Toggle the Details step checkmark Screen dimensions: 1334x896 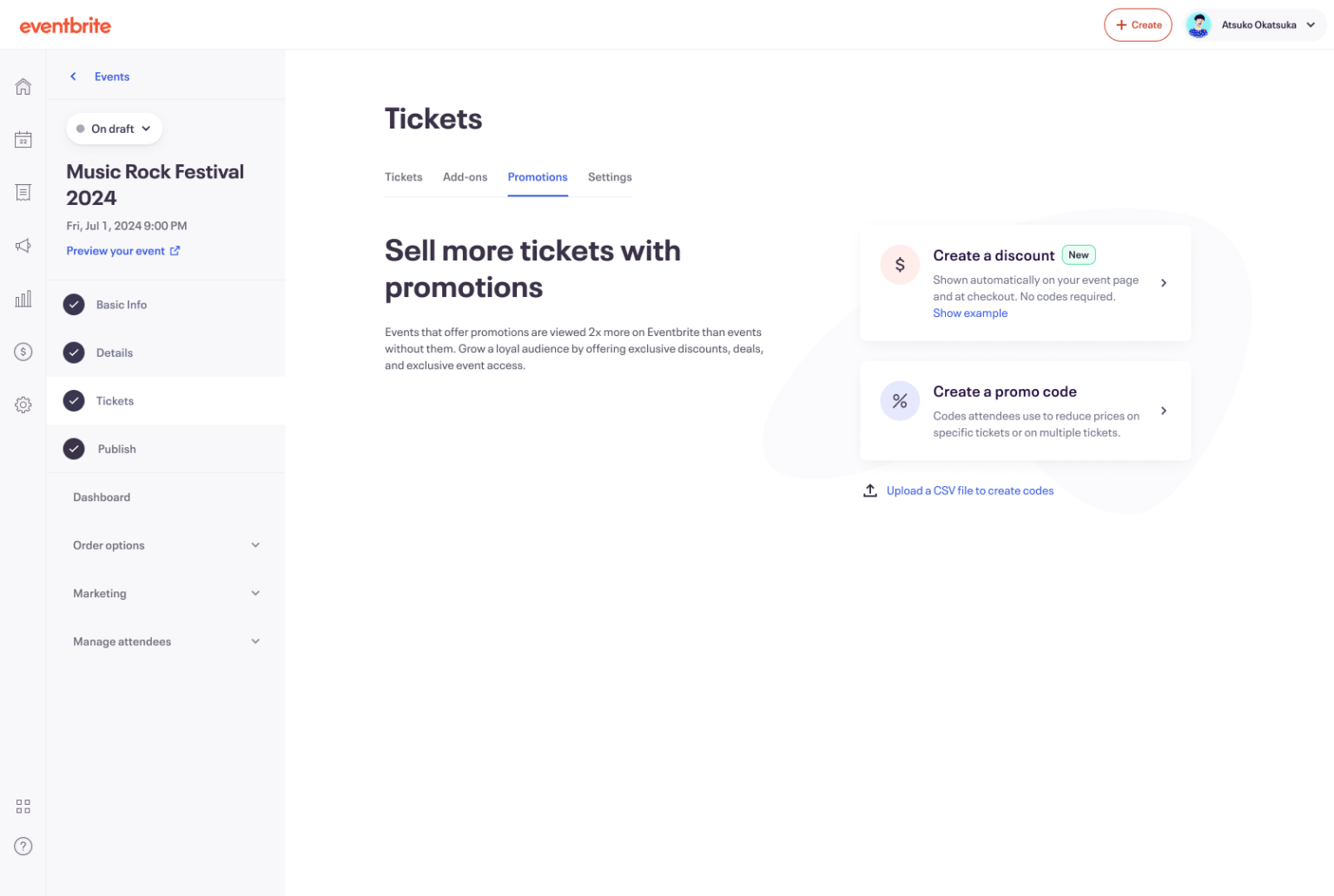click(x=74, y=352)
